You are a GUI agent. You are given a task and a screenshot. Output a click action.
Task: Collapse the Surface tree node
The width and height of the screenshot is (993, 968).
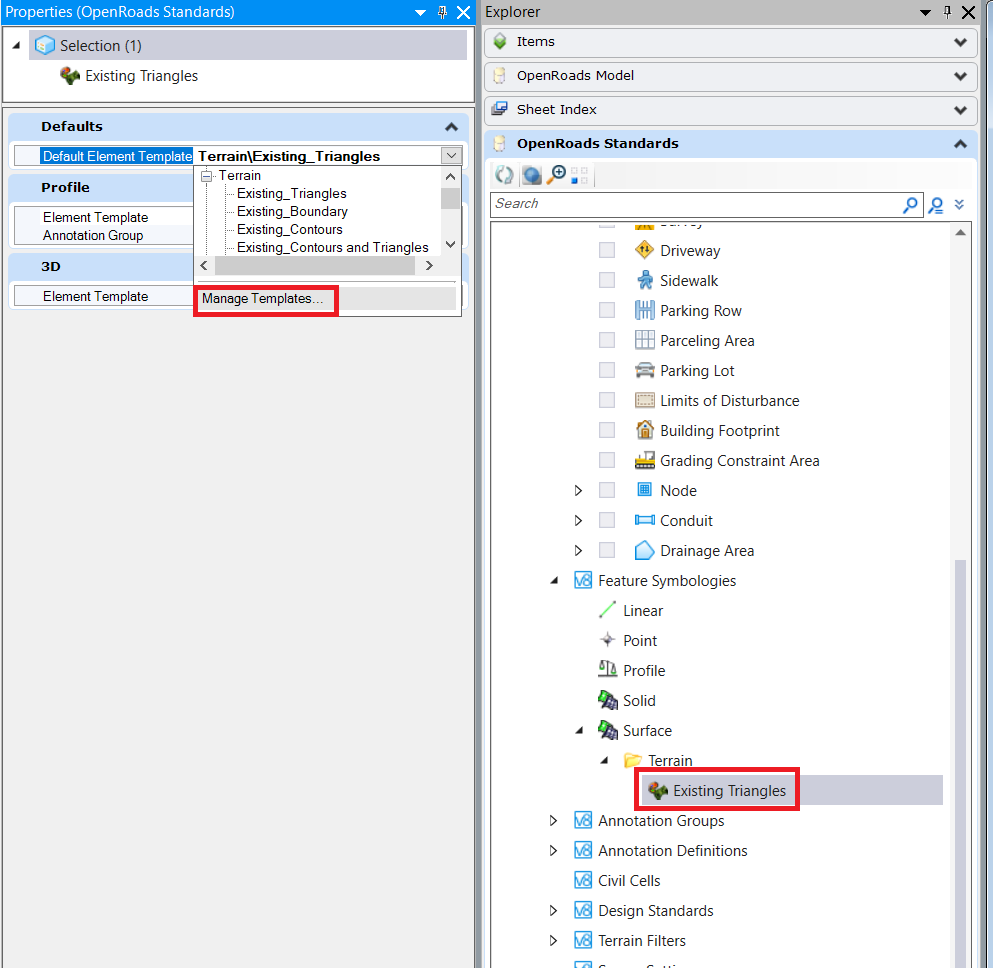579,730
